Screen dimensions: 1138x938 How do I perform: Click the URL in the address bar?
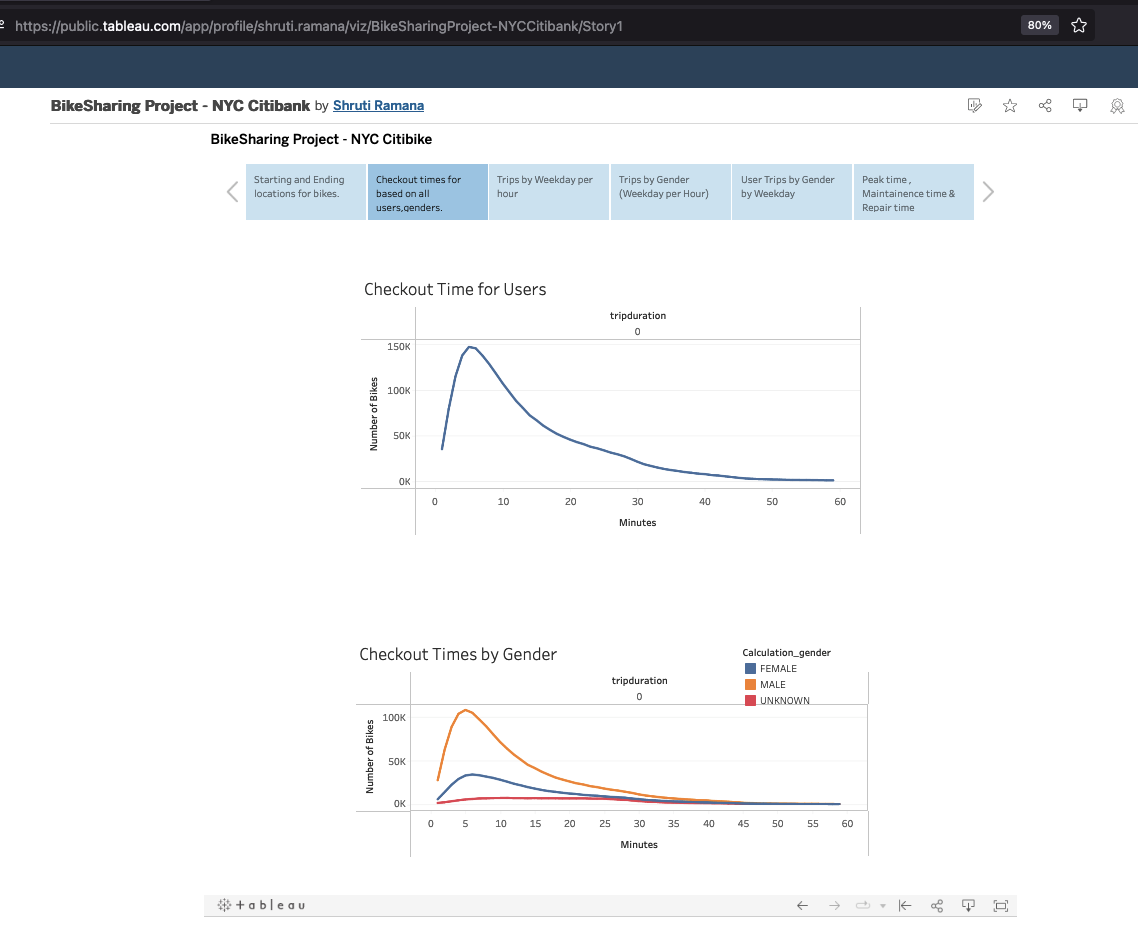click(x=319, y=26)
